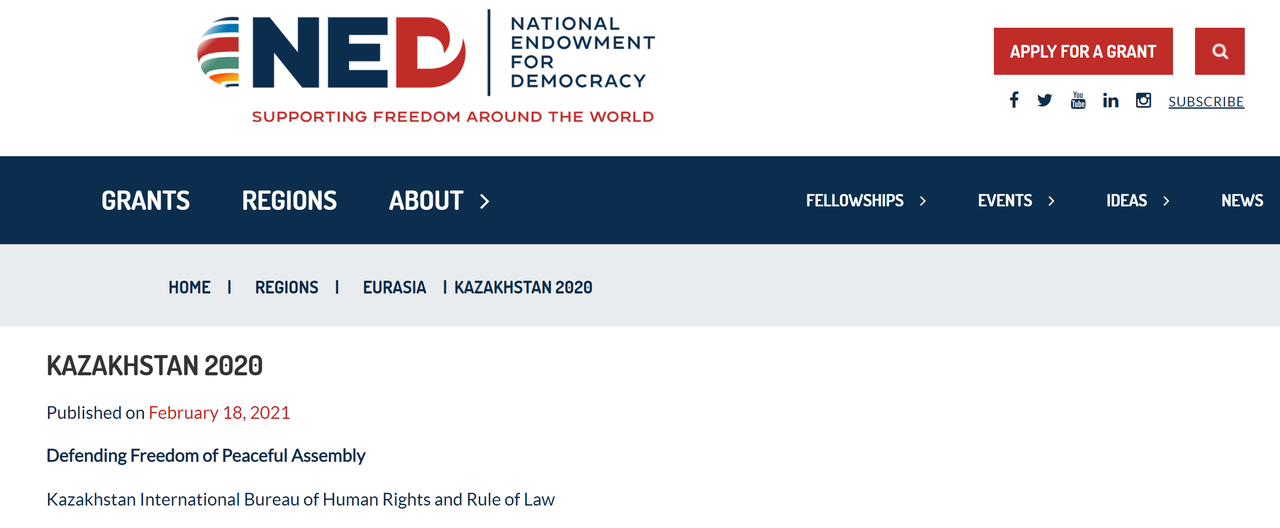Click the February 18, 2021 date link

click(219, 412)
